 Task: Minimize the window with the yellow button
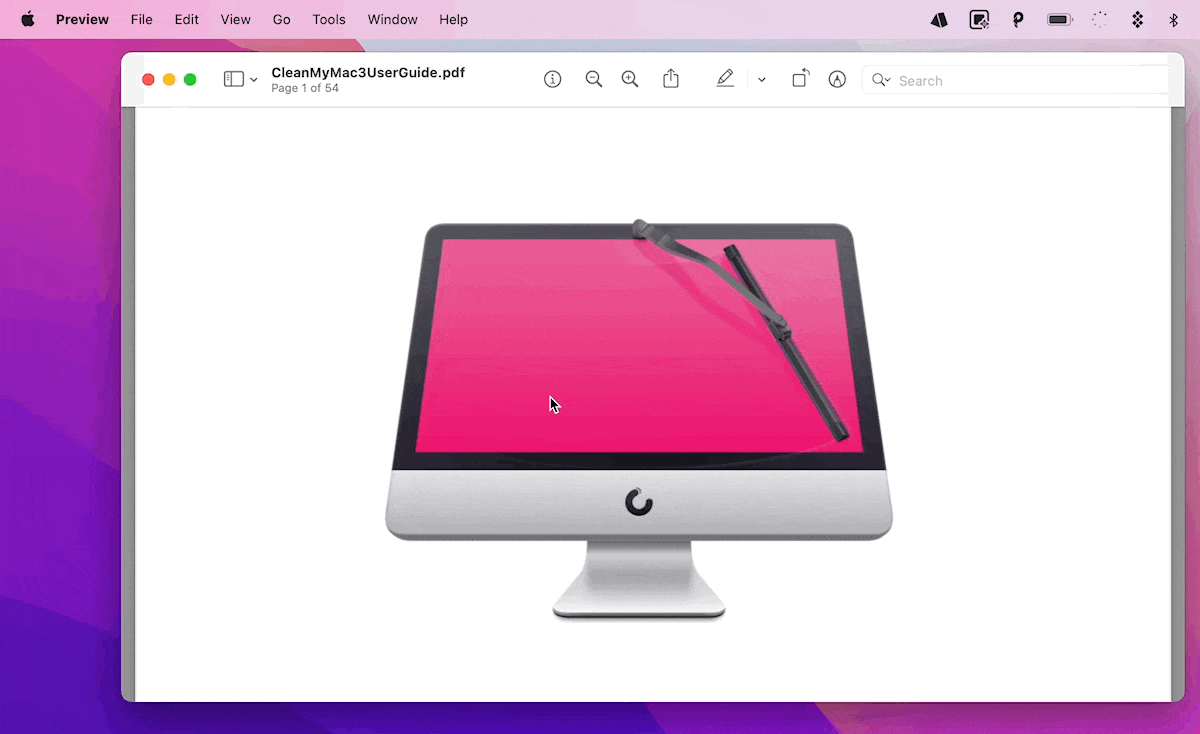coord(169,79)
